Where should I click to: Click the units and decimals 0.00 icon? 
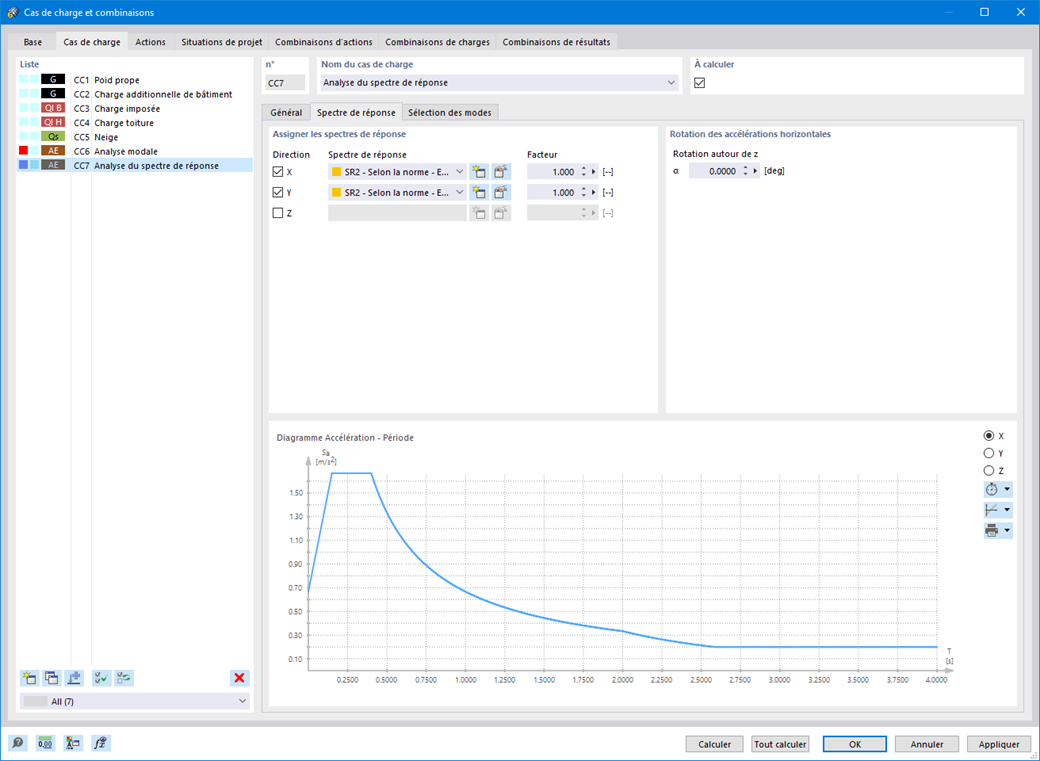click(45, 743)
